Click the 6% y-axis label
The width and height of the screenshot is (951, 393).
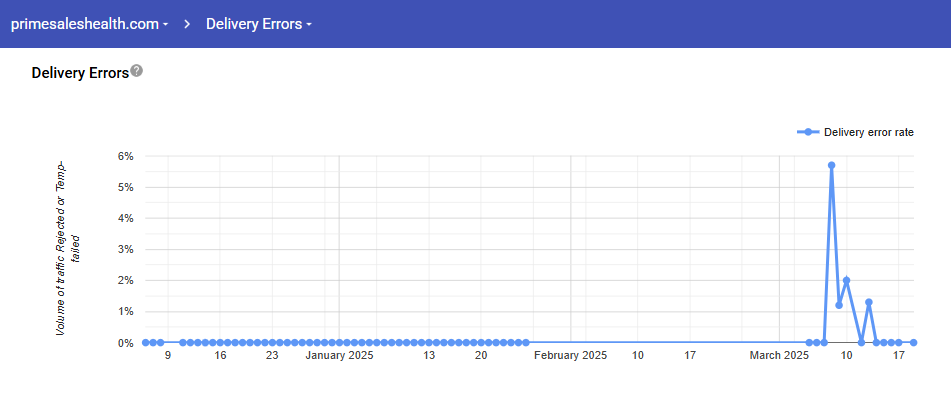(x=125, y=156)
